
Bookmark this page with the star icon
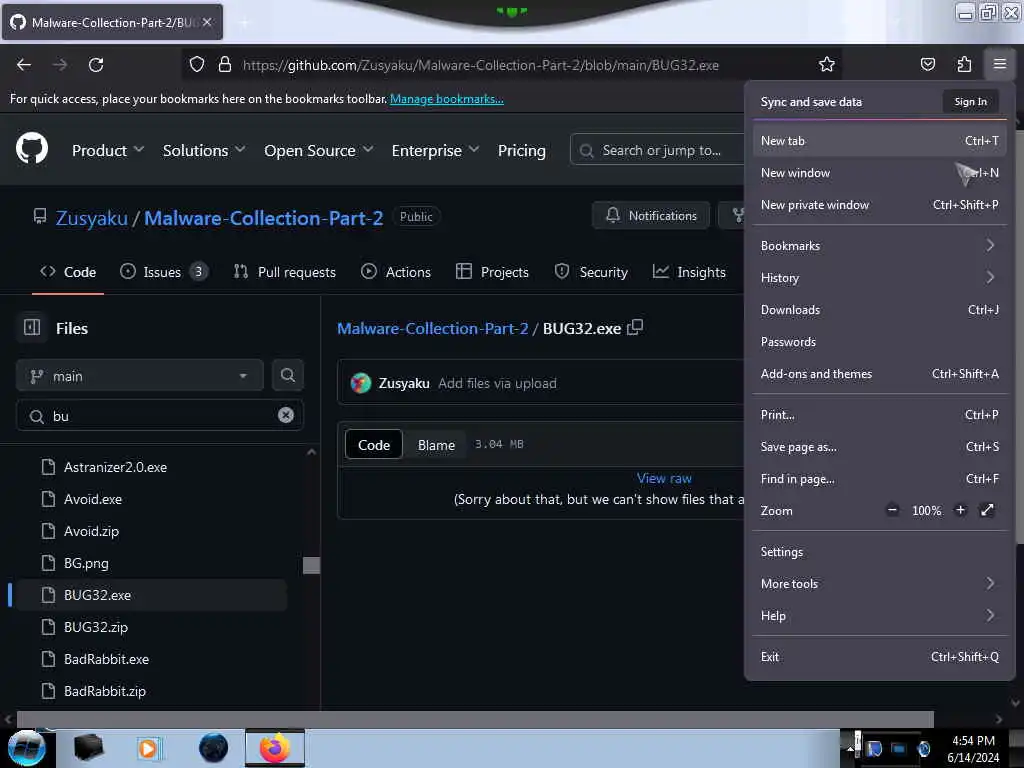[x=827, y=64]
